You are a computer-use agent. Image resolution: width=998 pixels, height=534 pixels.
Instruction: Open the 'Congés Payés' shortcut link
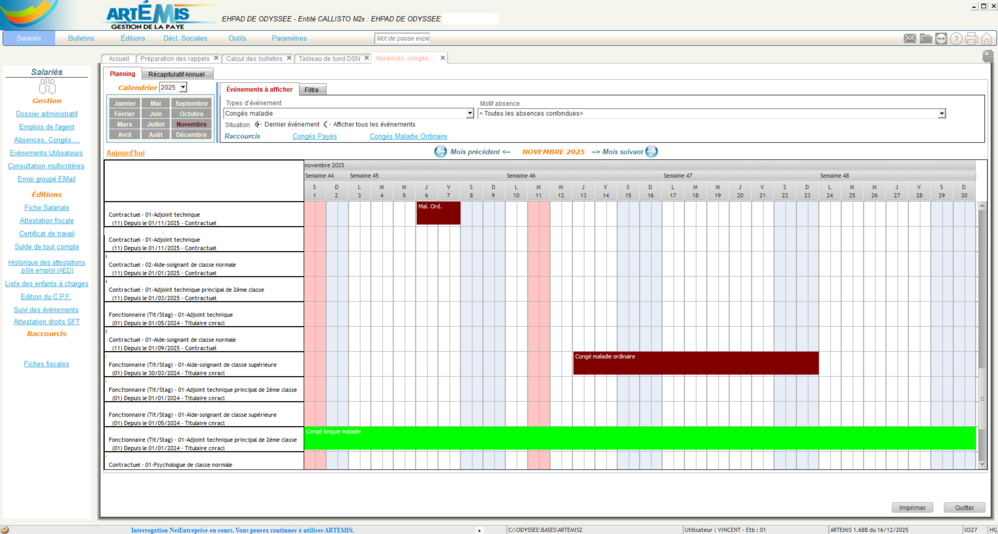pos(314,136)
